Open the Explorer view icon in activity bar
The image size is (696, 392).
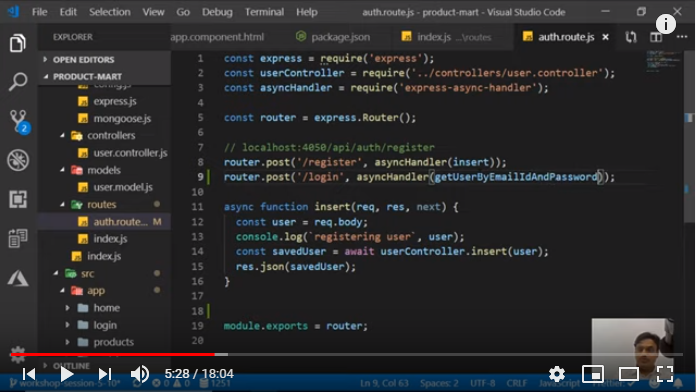coord(18,43)
